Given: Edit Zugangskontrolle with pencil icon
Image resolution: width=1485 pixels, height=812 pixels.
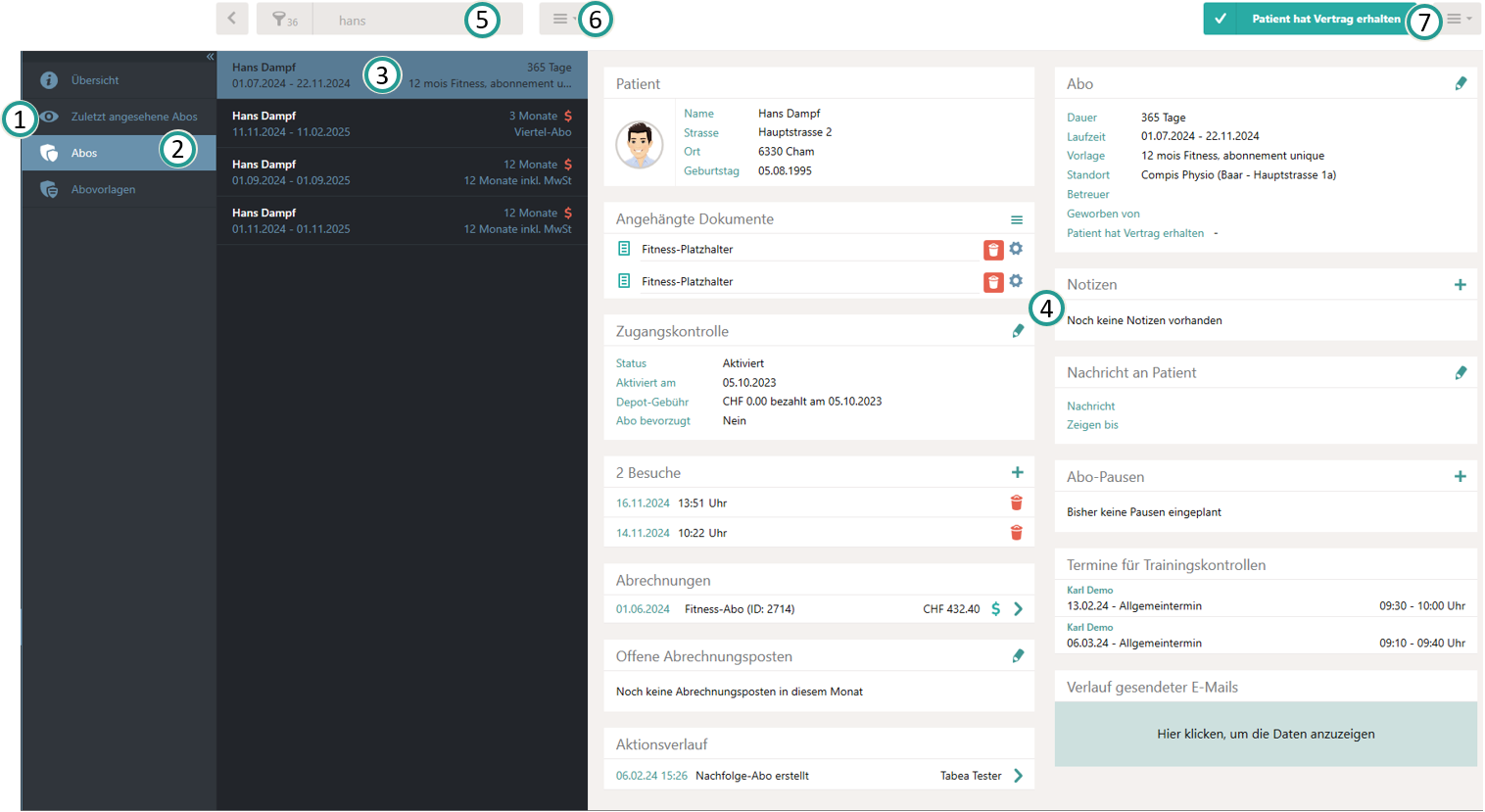Looking at the screenshot, I should 1018,331.
